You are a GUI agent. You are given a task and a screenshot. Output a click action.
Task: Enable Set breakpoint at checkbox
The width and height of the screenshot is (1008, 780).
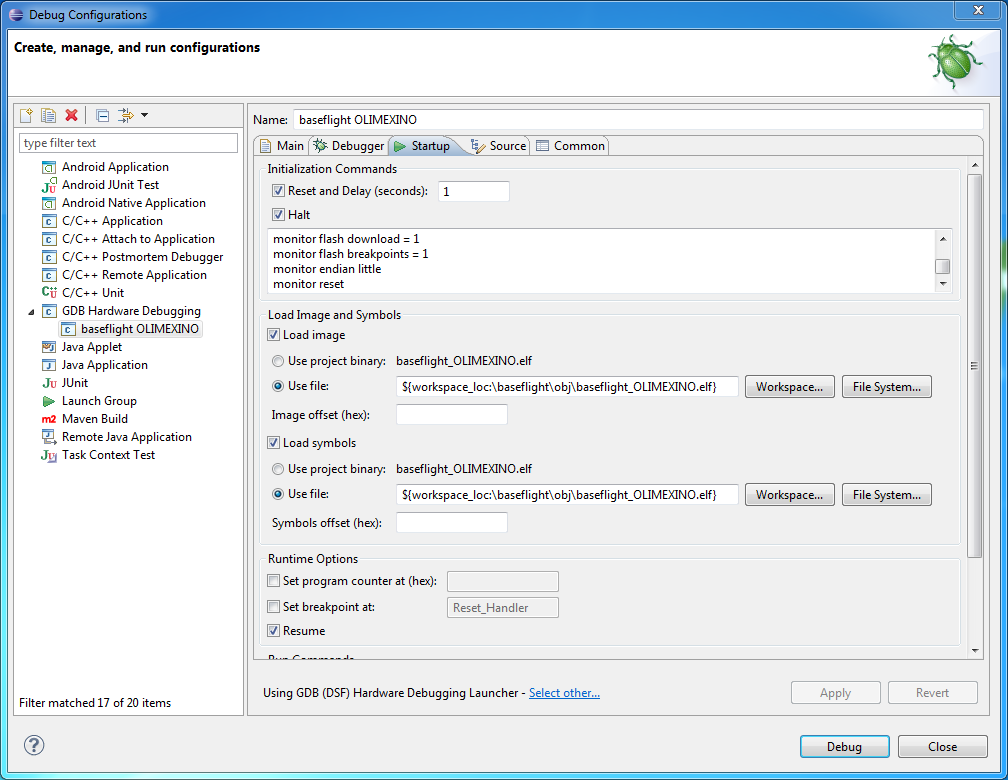pos(274,607)
